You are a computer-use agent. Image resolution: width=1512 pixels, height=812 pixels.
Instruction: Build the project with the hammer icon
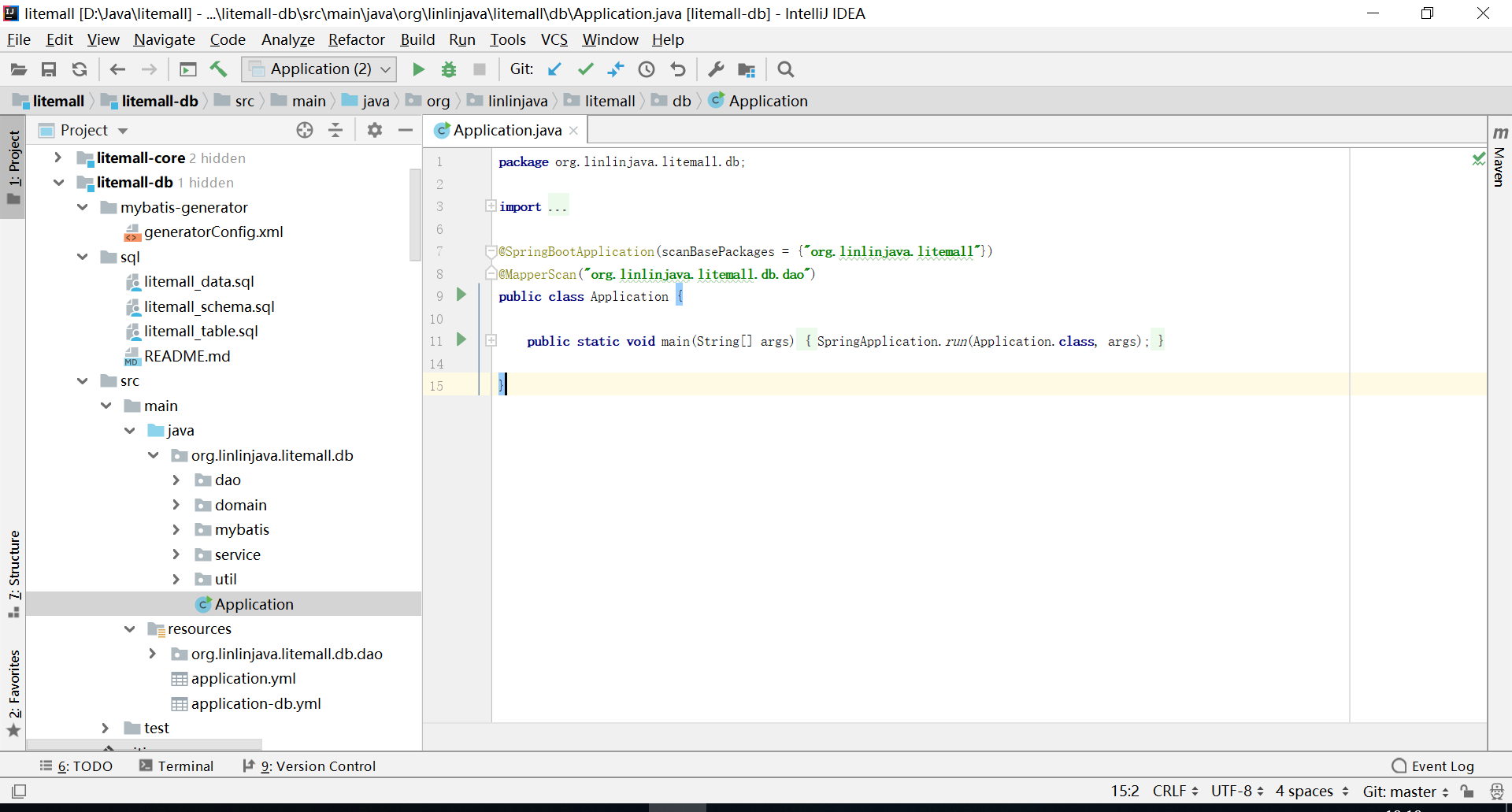coord(218,69)
